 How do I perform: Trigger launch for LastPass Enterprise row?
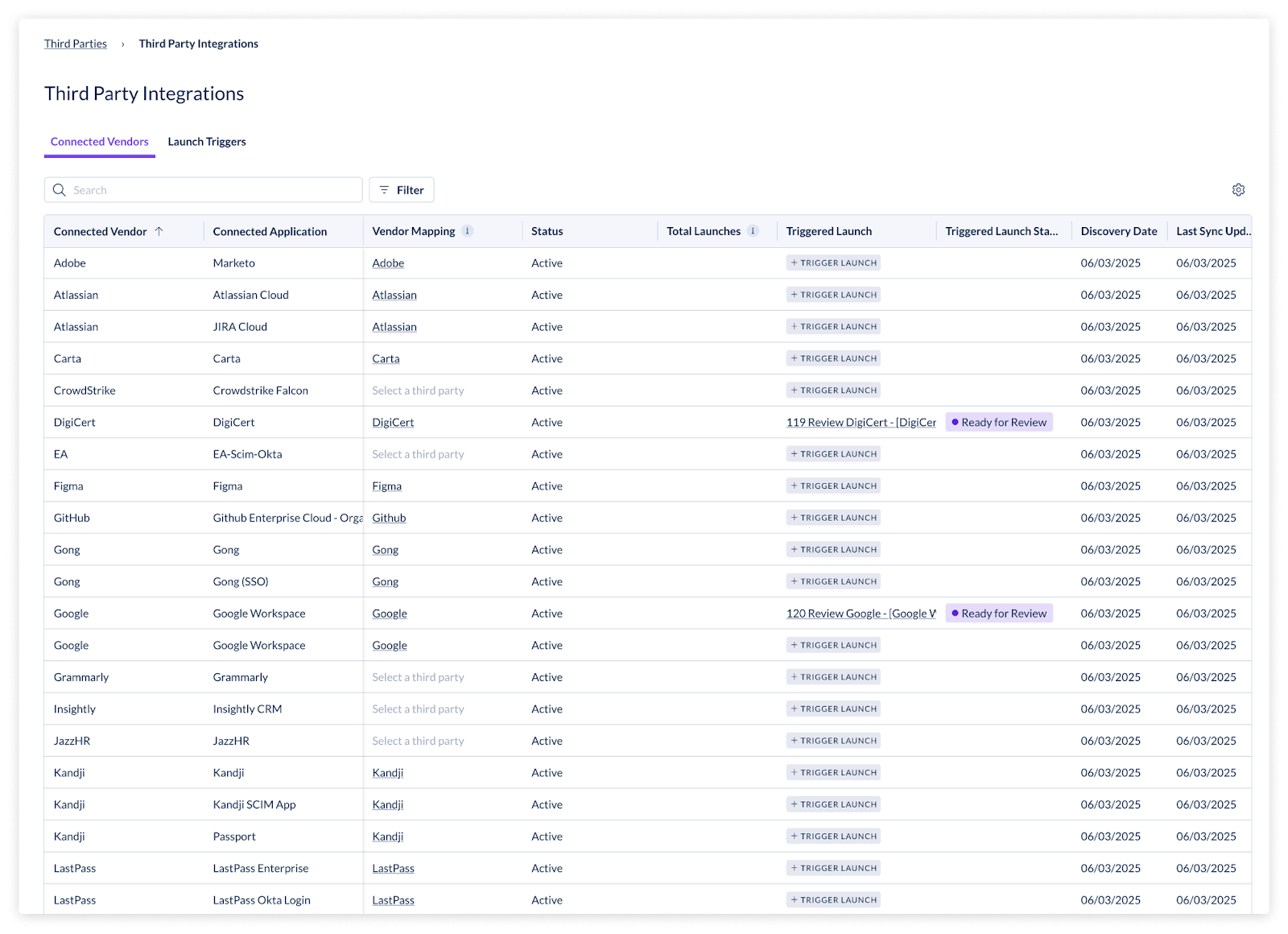(833, 868)
